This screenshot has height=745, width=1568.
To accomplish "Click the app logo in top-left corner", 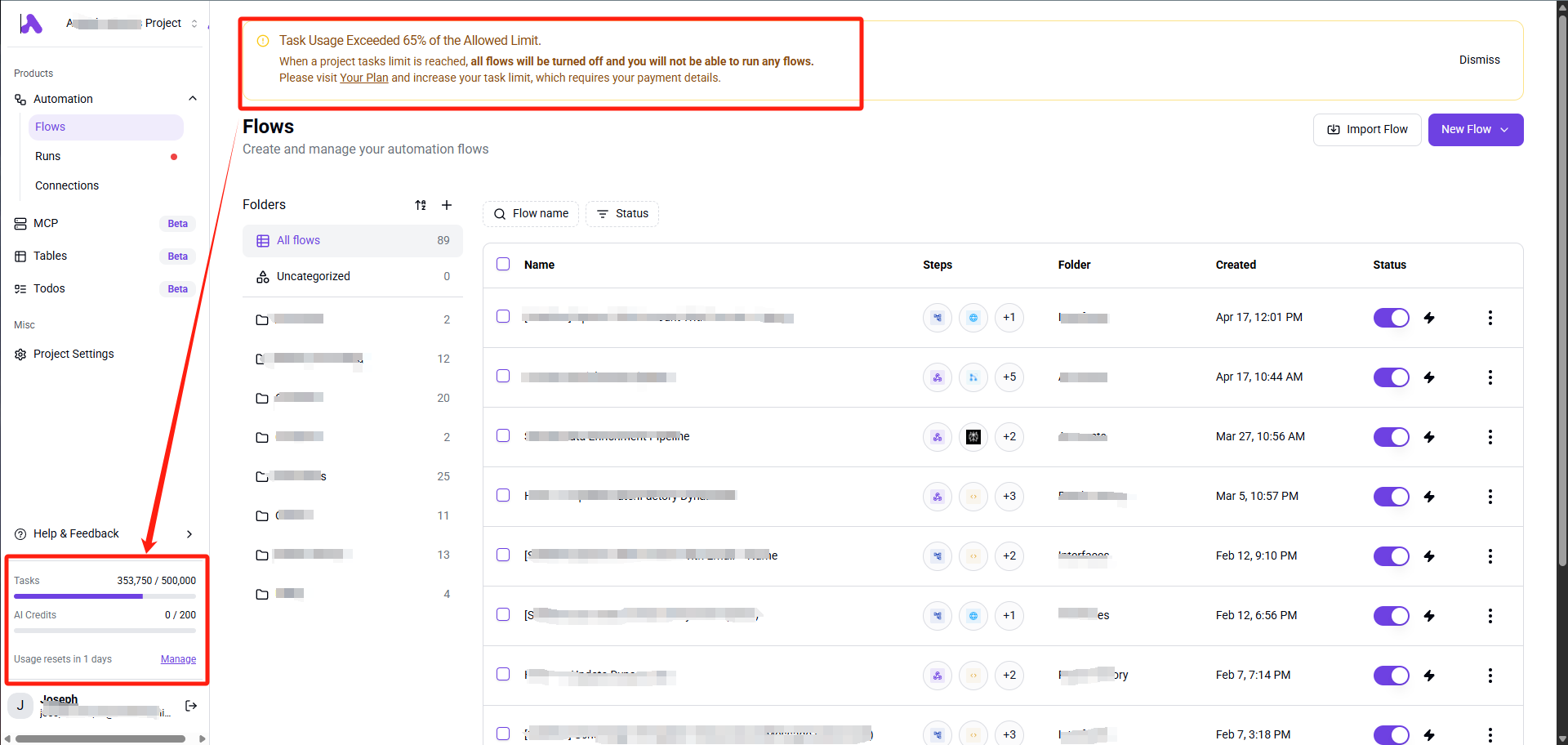I will 31,24.
